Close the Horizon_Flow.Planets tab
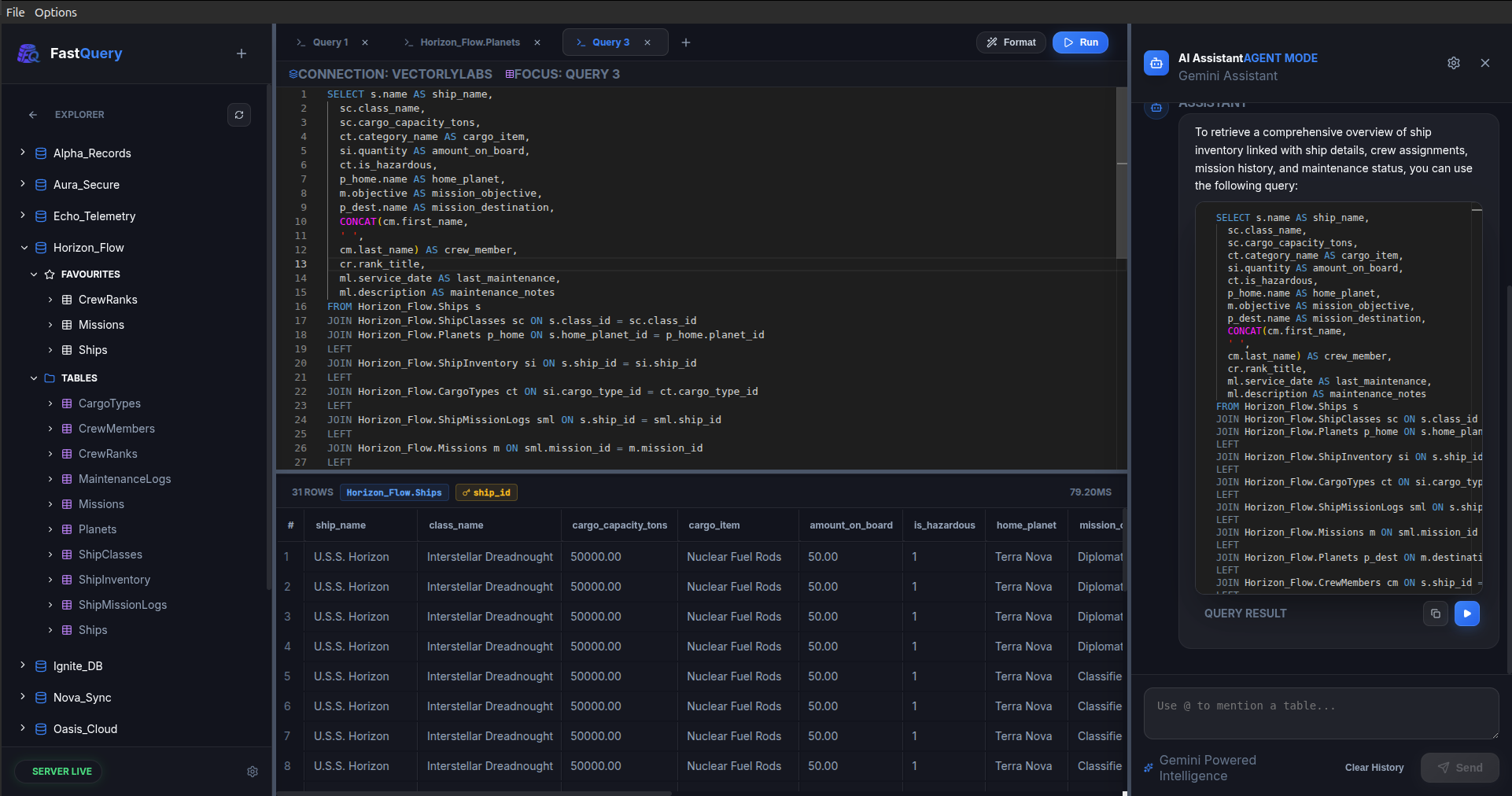The height and width of the screenshot is (796, 1512). (537, 42)
